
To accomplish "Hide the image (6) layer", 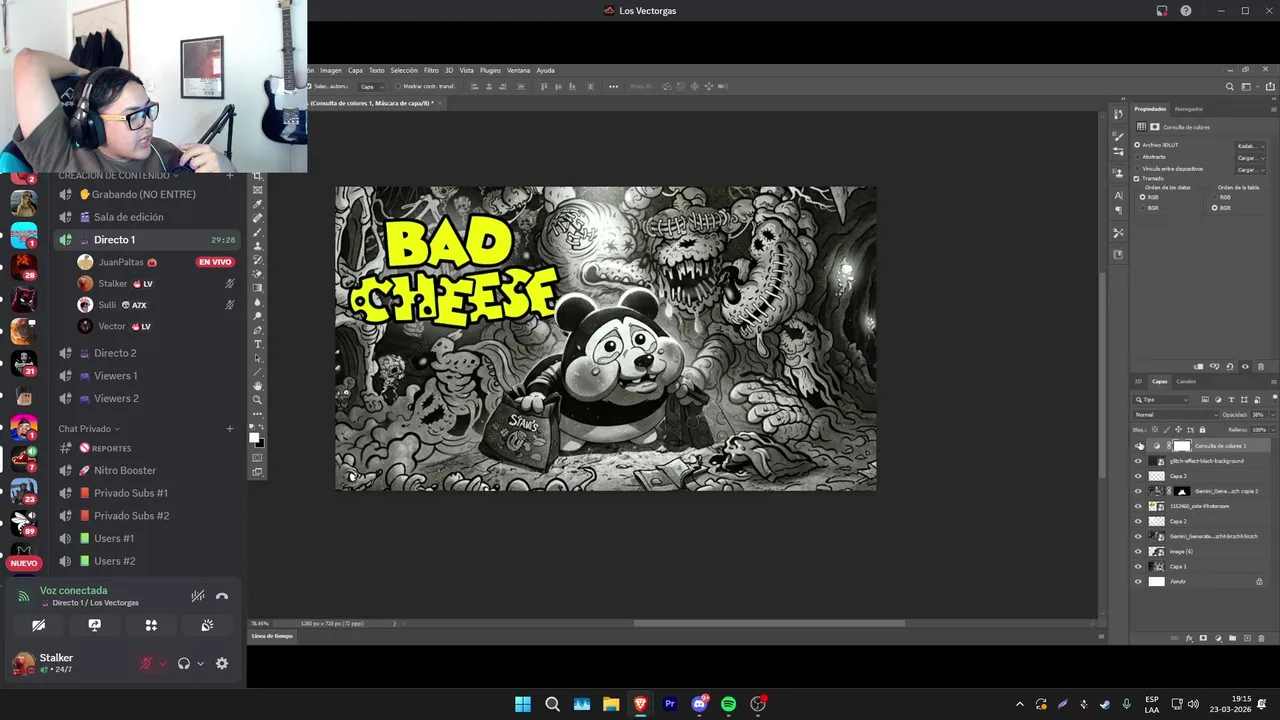I will point(1138,551).
